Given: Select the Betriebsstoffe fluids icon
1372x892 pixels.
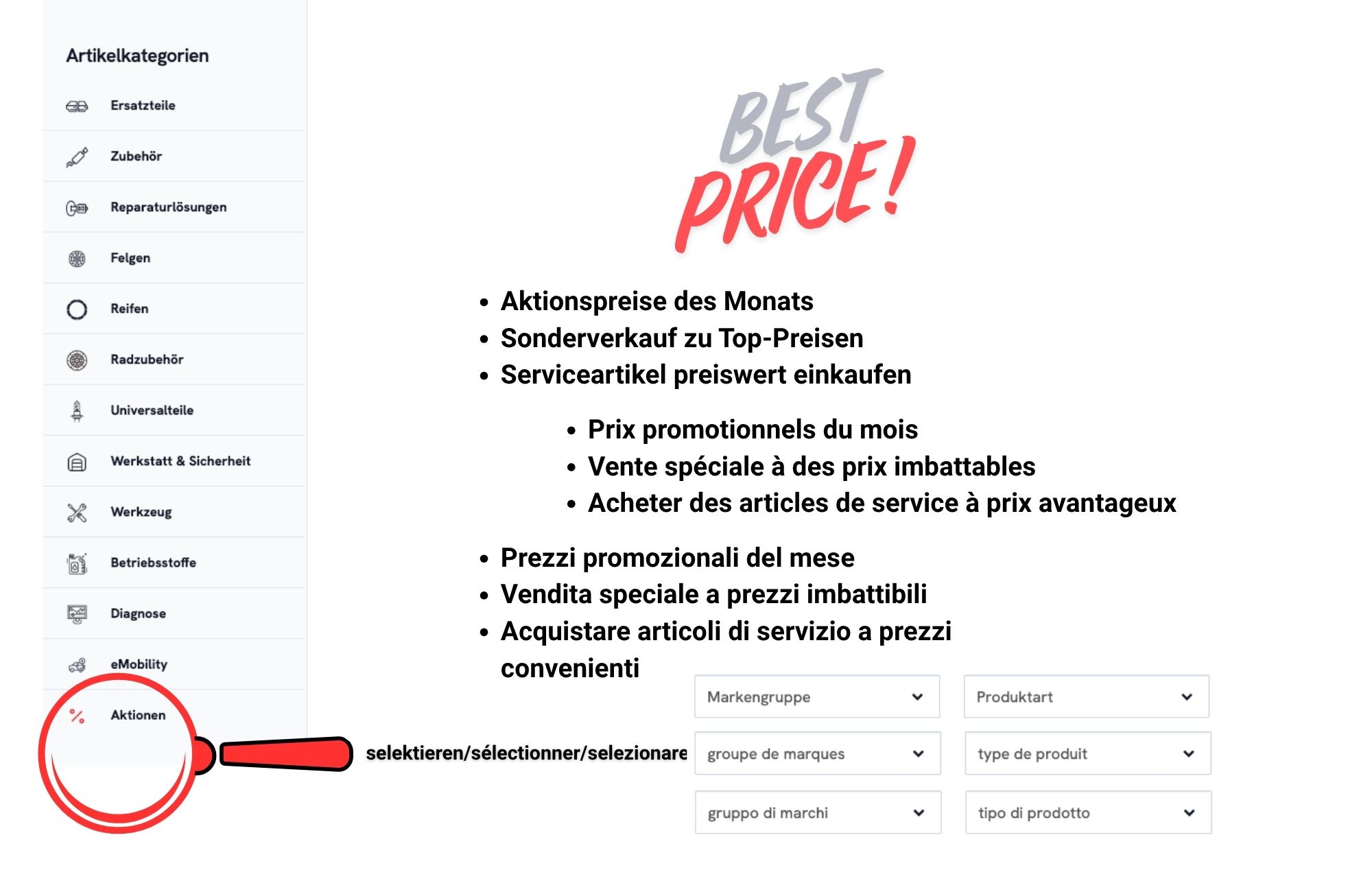Looking at the screenshot, I should (77, 563).
